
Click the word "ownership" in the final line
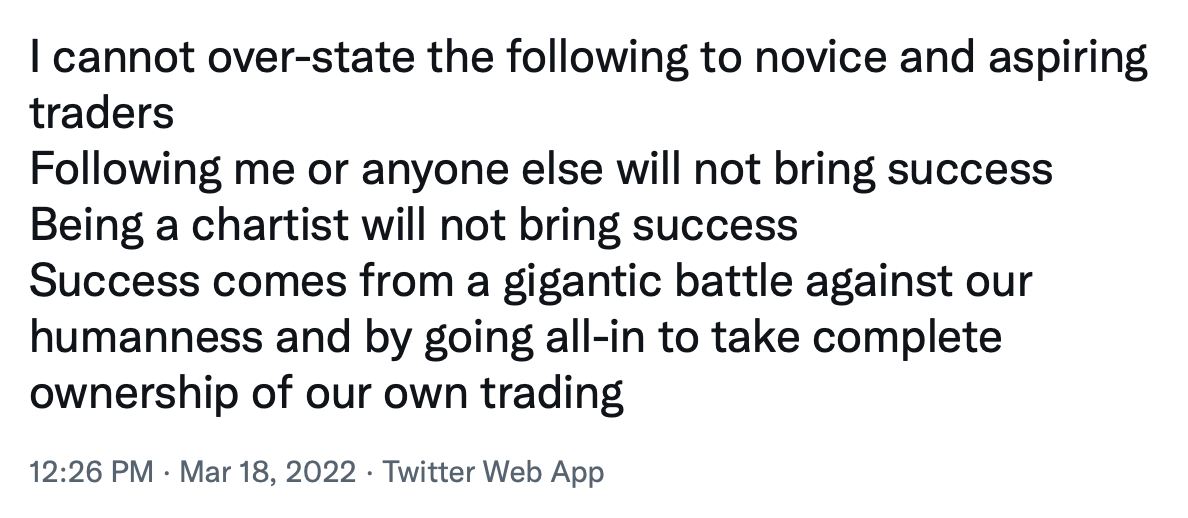pos(133,395)
